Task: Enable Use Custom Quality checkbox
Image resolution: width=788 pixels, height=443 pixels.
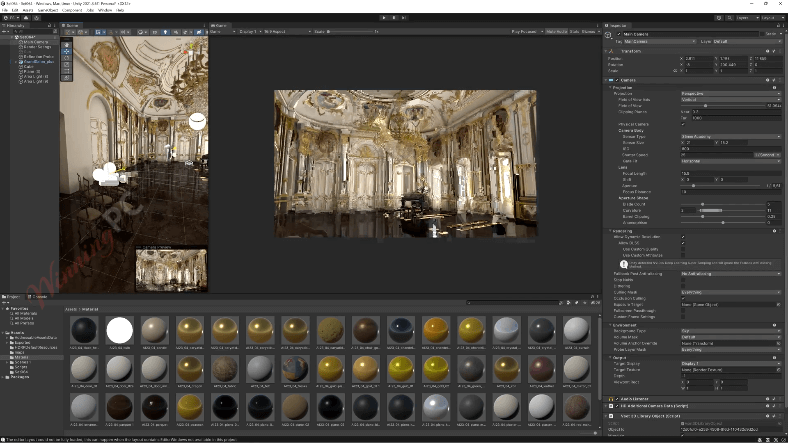Action: click(683, 249)
